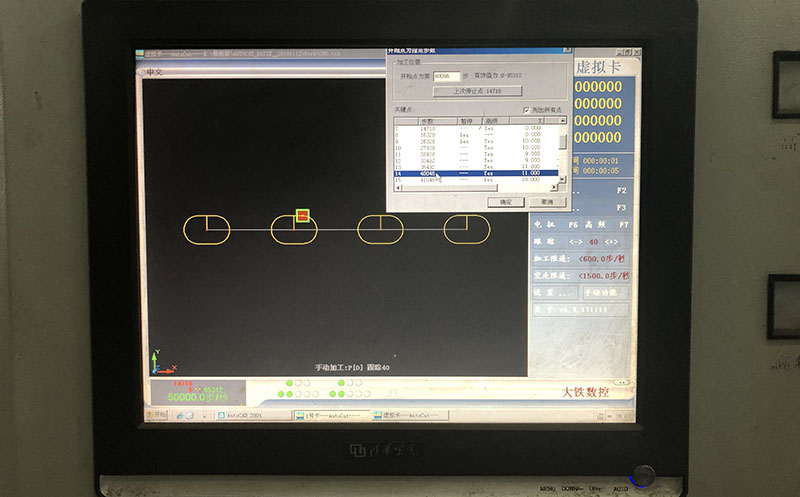This screenshot has width=800, height=497.
Task: Click the red-green cutting position marker
Action: click(302, 215)
